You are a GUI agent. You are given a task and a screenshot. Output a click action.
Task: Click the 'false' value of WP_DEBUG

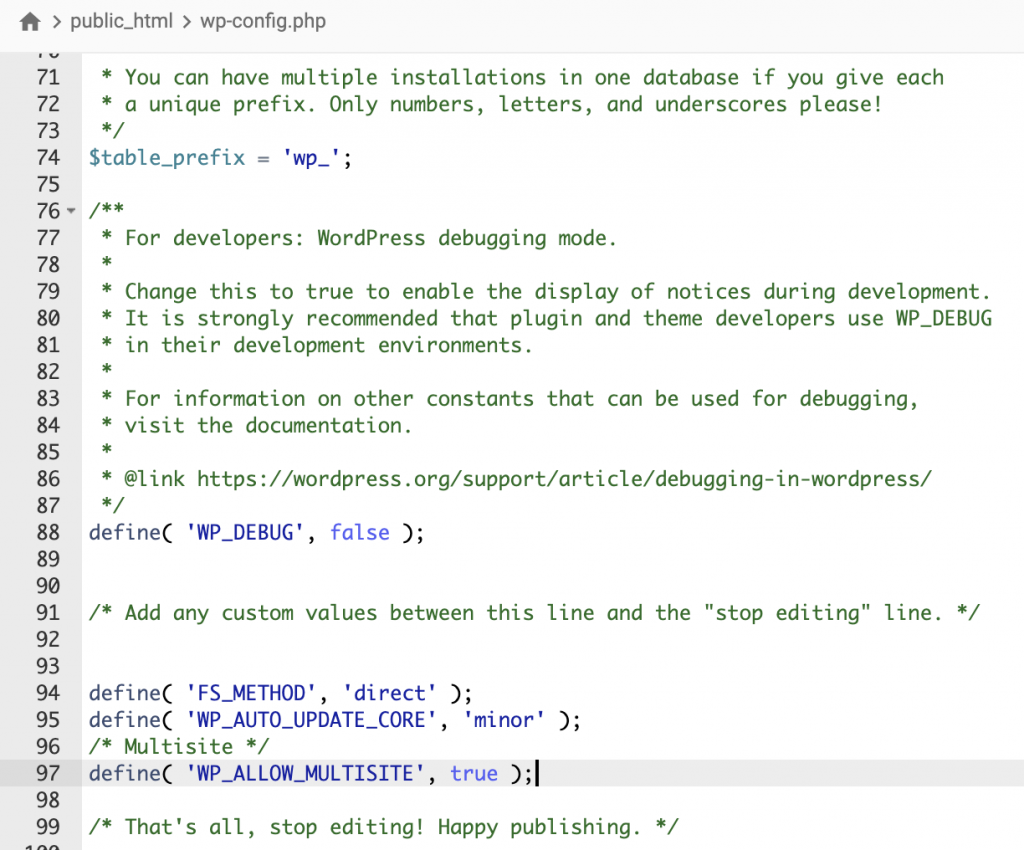click(x=359, y=533)
